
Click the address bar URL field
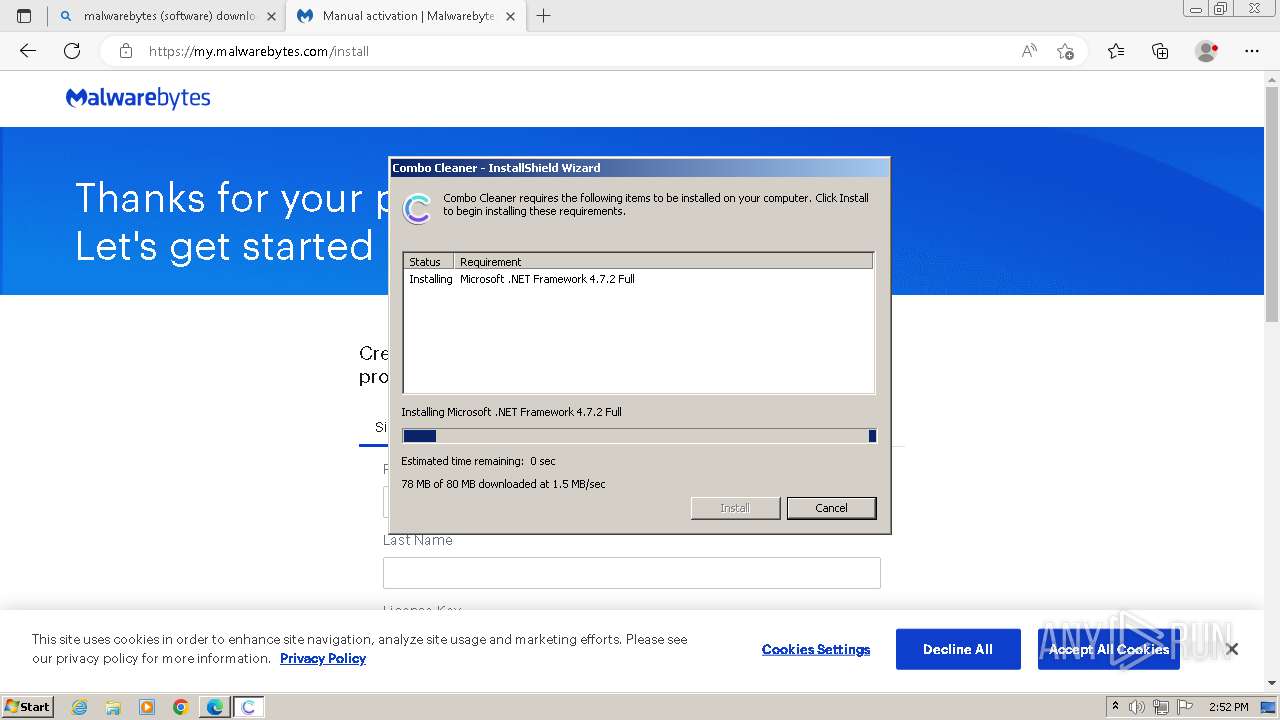click(580, 51)
